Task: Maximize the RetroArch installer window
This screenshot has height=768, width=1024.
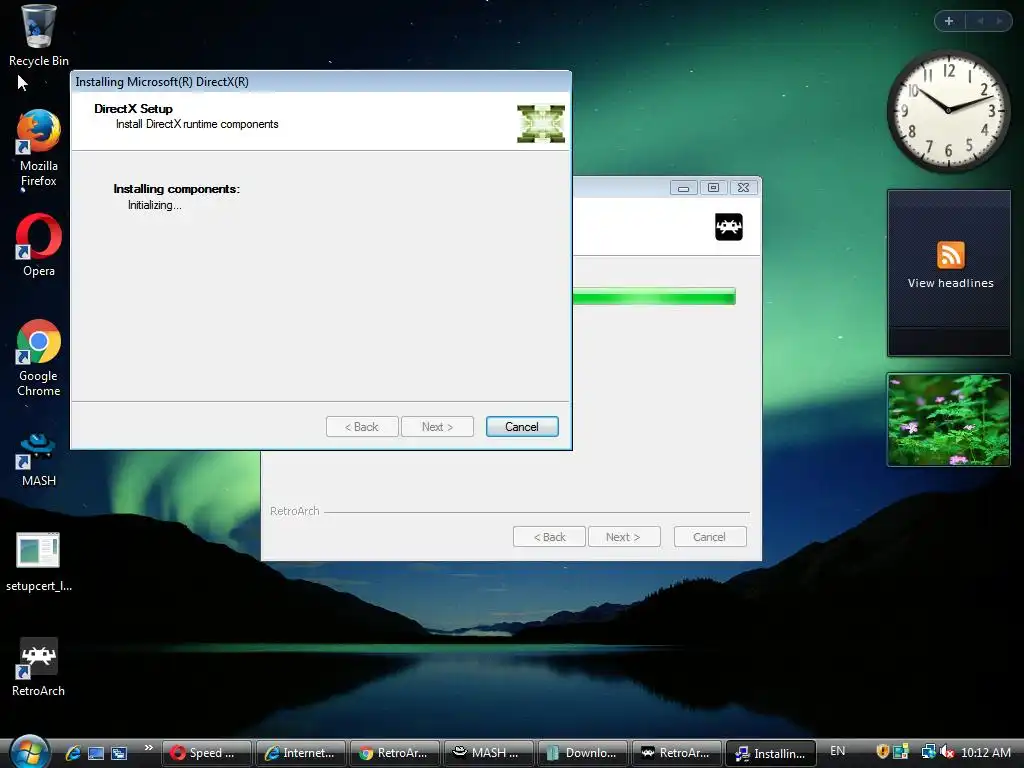Action: [x=713, y=188]
